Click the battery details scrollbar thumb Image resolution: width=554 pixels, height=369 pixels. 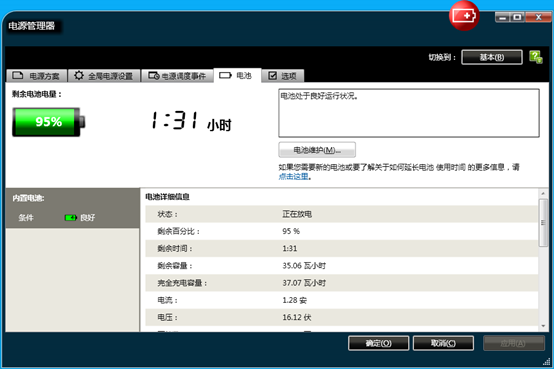point(543,223)
